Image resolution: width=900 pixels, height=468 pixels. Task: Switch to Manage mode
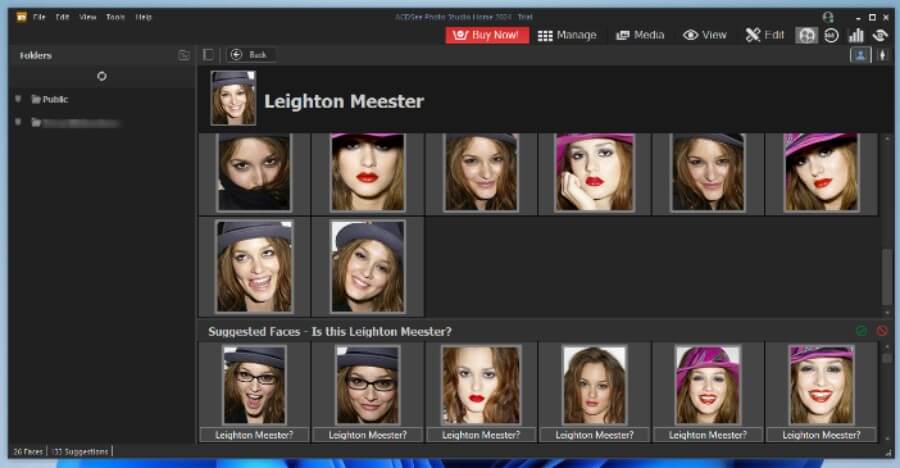(566, 35)
